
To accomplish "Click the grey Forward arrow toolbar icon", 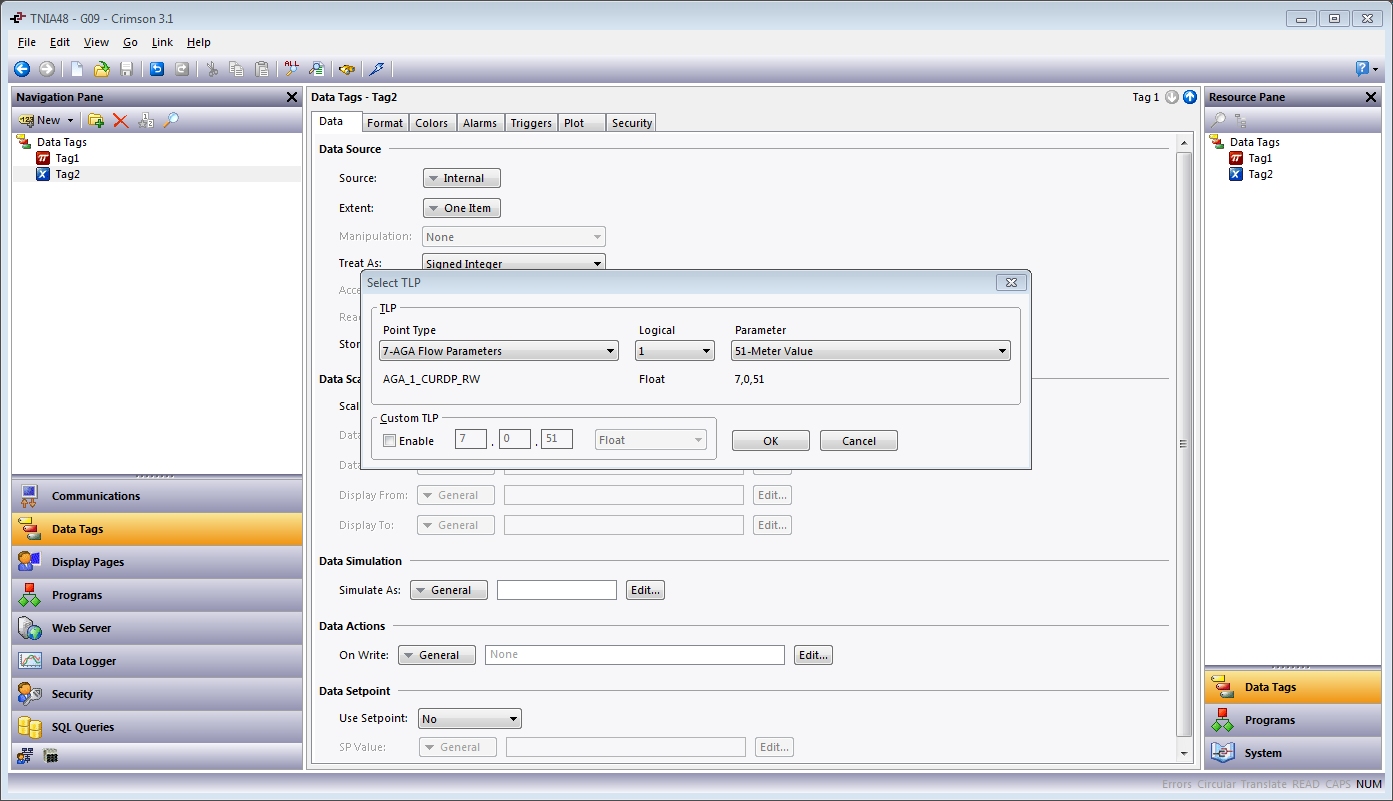I will tap(47, 69).
